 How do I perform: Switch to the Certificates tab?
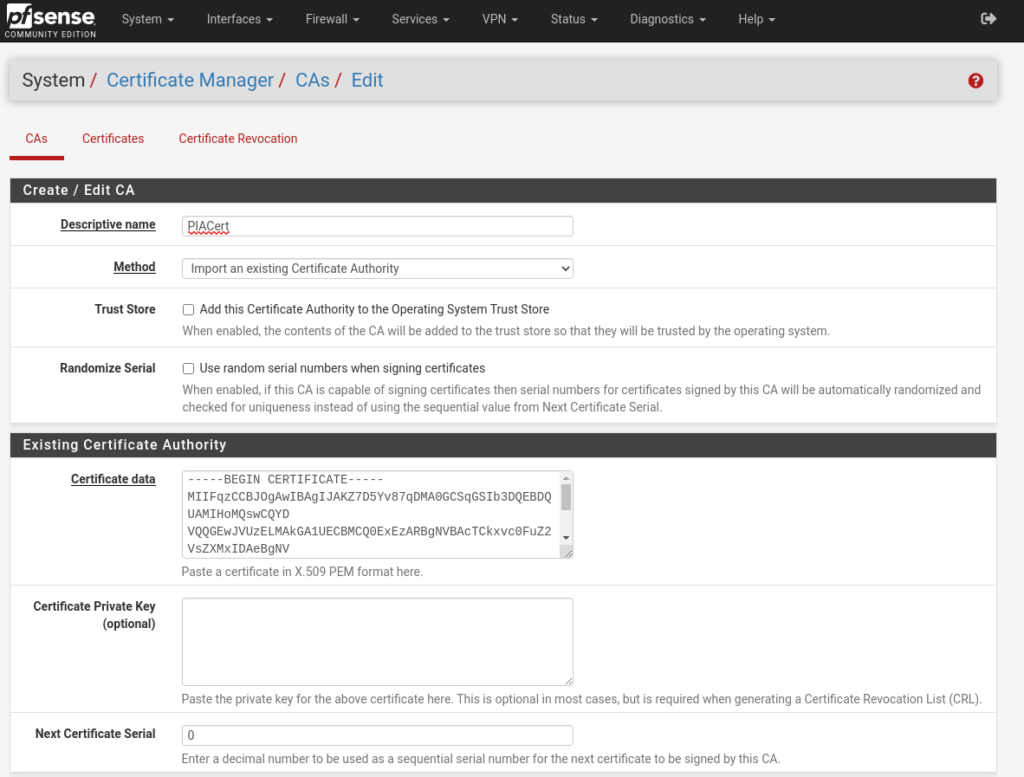coord(113,139)
